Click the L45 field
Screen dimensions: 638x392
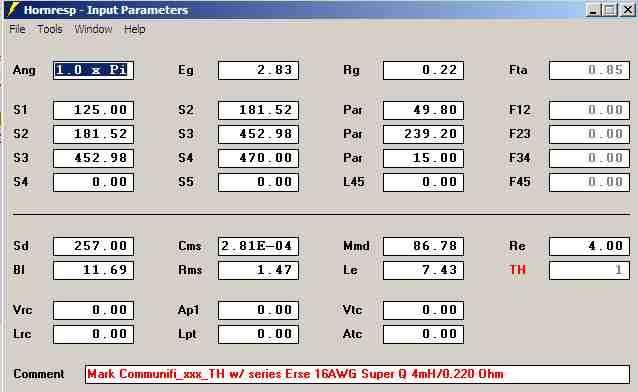423,182
